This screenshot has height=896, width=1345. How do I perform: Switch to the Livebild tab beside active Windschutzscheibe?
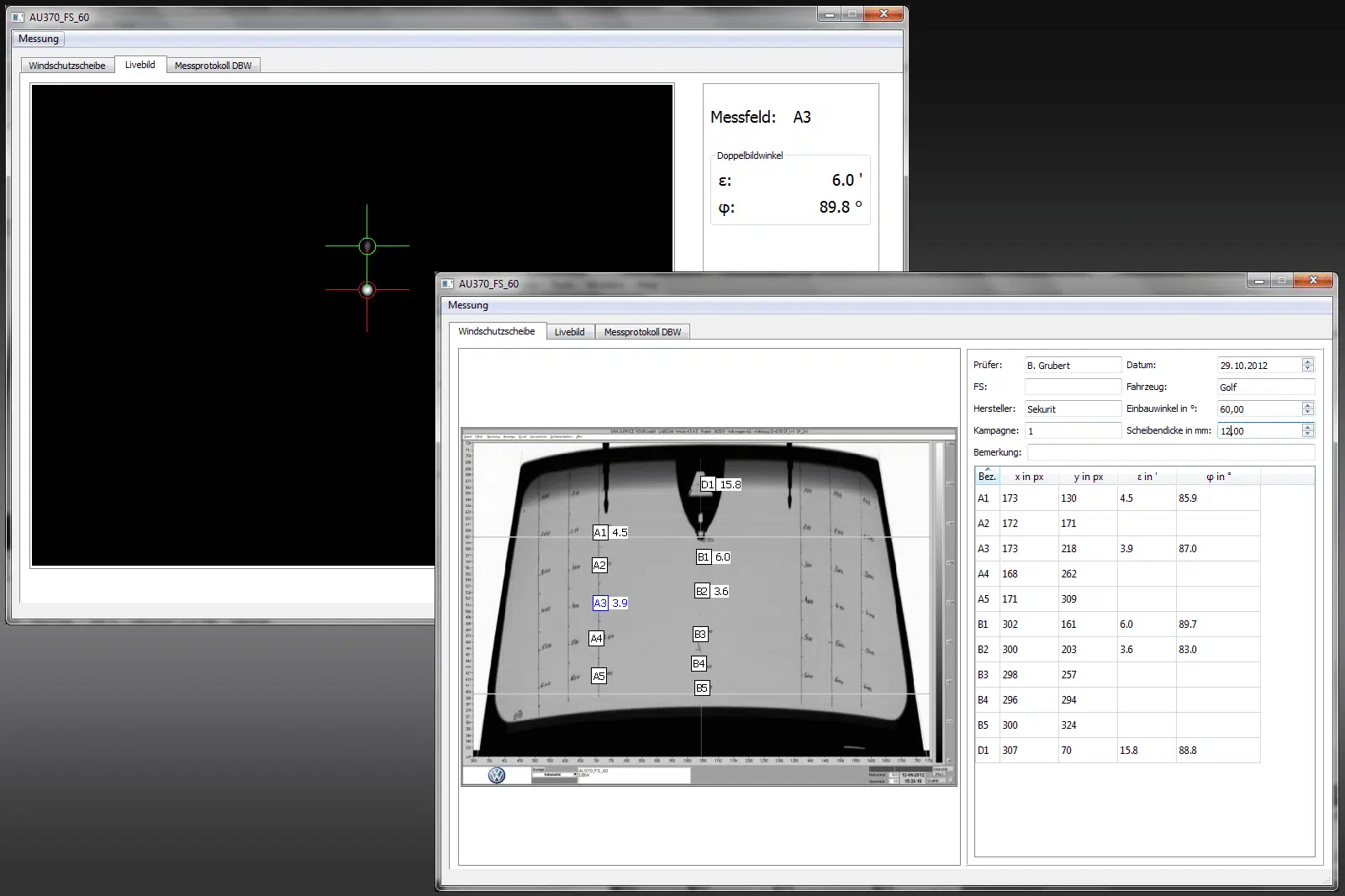pyautogui.click(x=569, y=332)
